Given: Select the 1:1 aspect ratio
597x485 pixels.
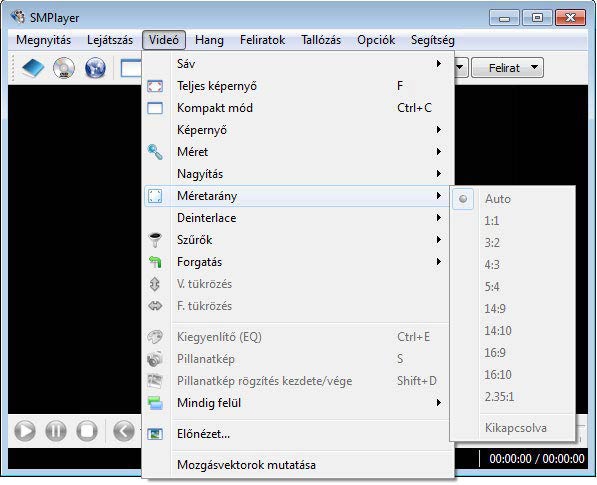Looking at the screenshot, I should 513,221.
